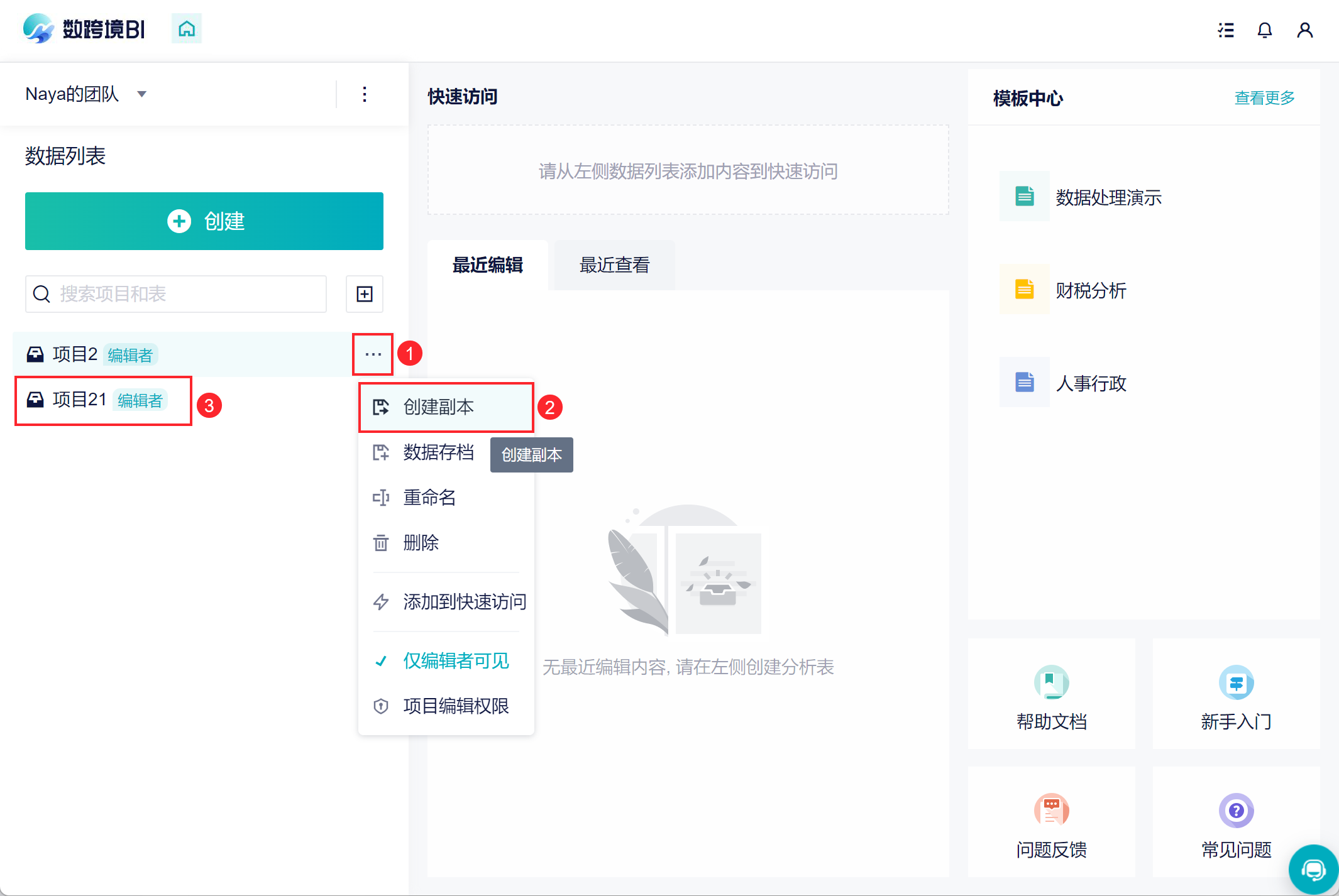Click the 查看更多 link
The height and width of the screenshot is (896, 1339).
point(1264,98)
